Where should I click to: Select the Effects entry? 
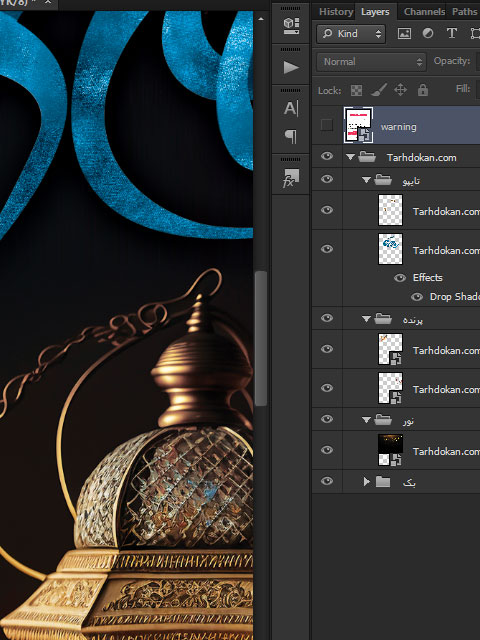[427, 278]
